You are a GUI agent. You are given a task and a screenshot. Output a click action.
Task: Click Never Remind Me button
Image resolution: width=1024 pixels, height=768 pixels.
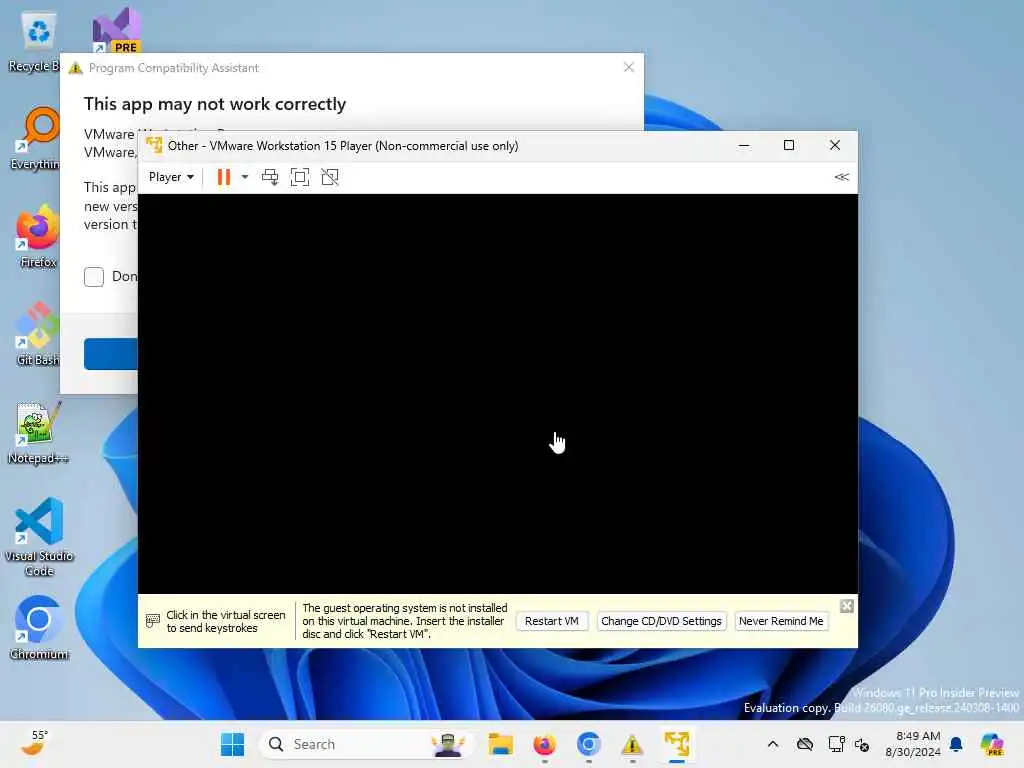tap(781, 621)
